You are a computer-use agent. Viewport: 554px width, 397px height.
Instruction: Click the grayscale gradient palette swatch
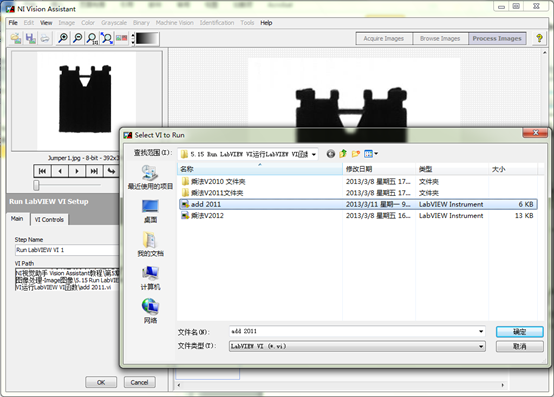point(147,39)
